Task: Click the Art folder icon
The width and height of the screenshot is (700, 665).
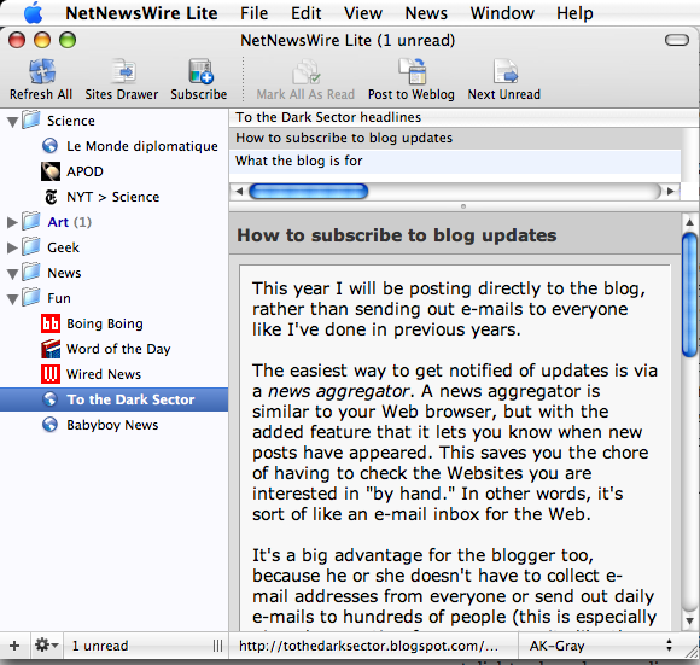Action: pyautogui.click(x=31, y=221)
